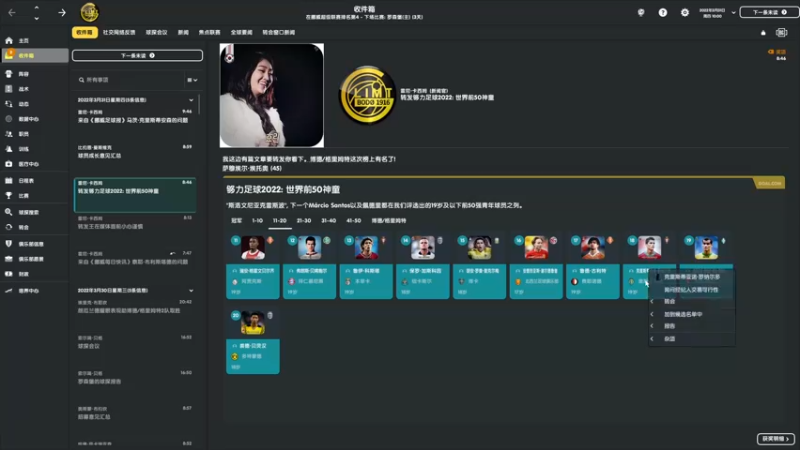Click 下一条未读 button above message list
The height and width of the screenshot is (450, 800).
coord(137,55)
